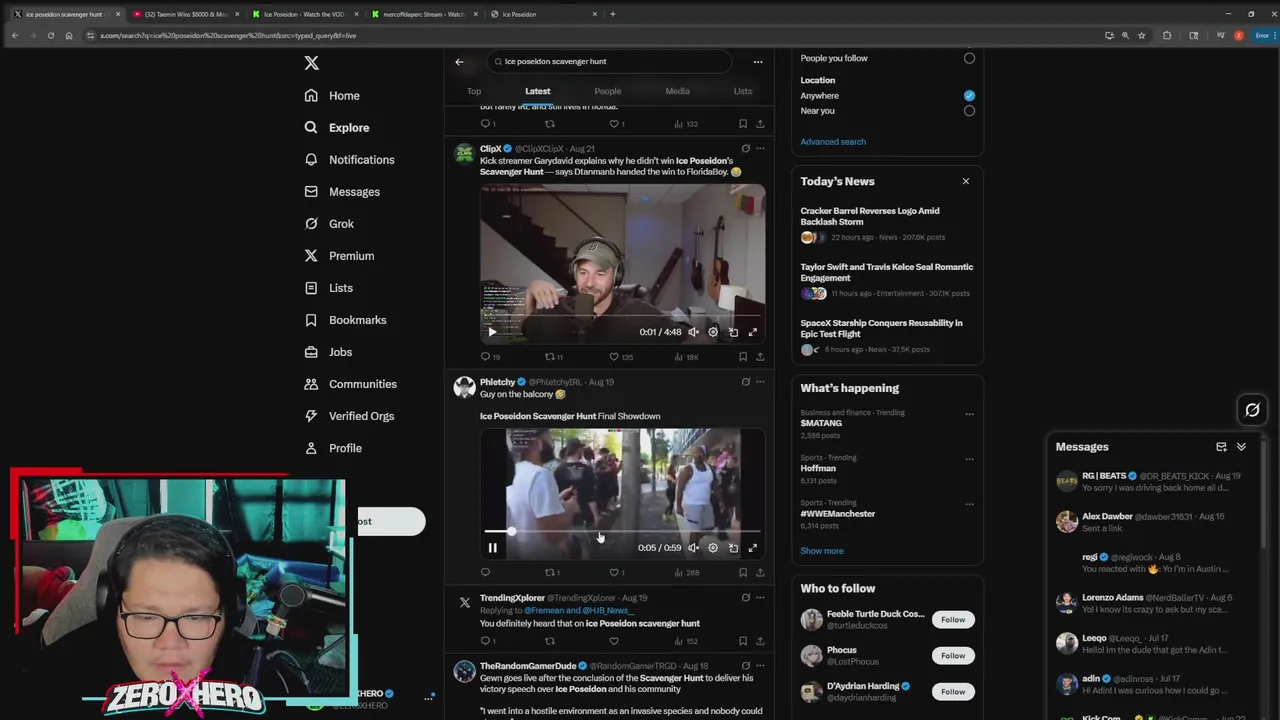Open Communities in the sidebar
Screen dimensions: 1280x720
[x=351, y=384]
